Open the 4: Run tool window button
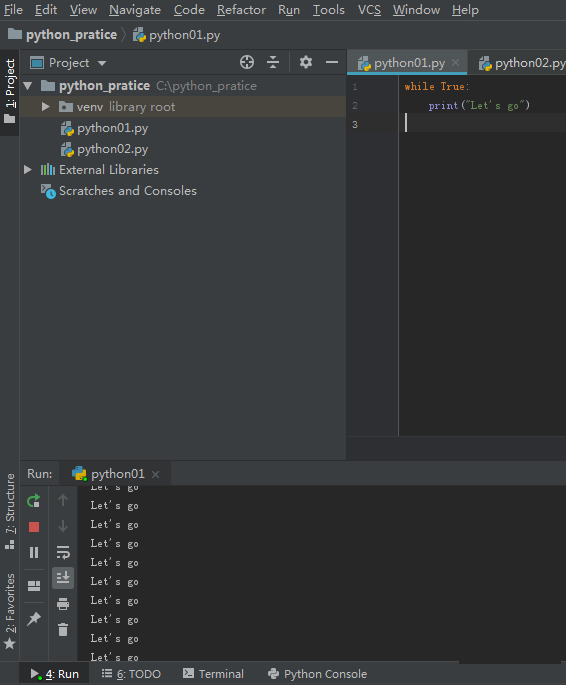 click(55, 674)
